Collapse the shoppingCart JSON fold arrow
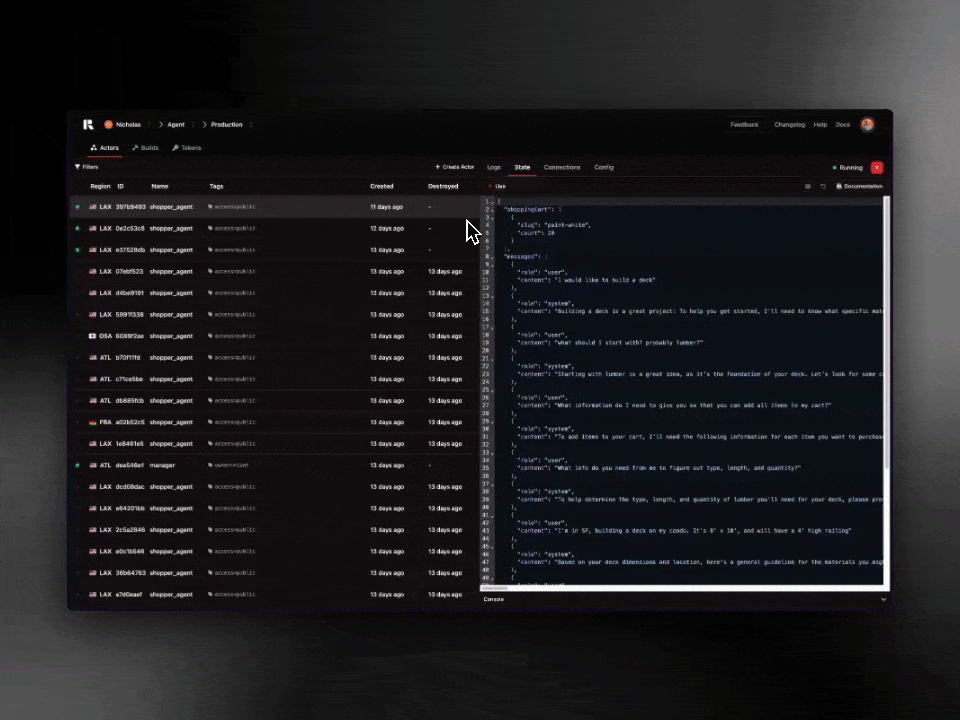 pos(492,209)
